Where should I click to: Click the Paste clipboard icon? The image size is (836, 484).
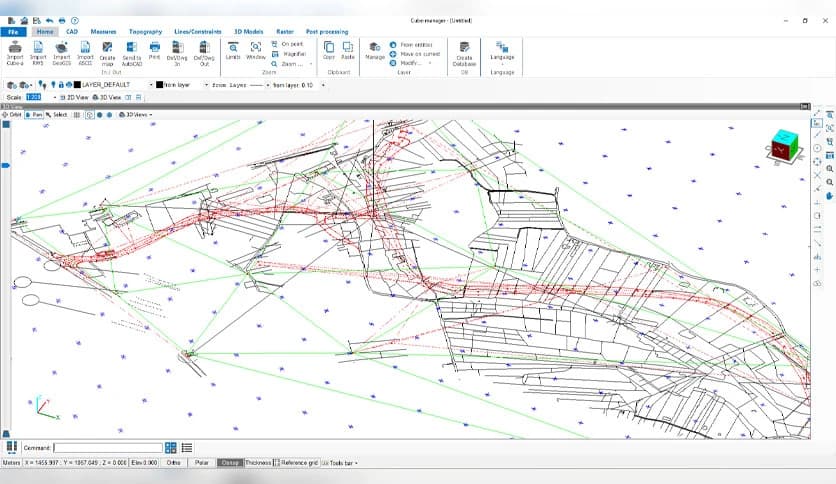point(348,51)
